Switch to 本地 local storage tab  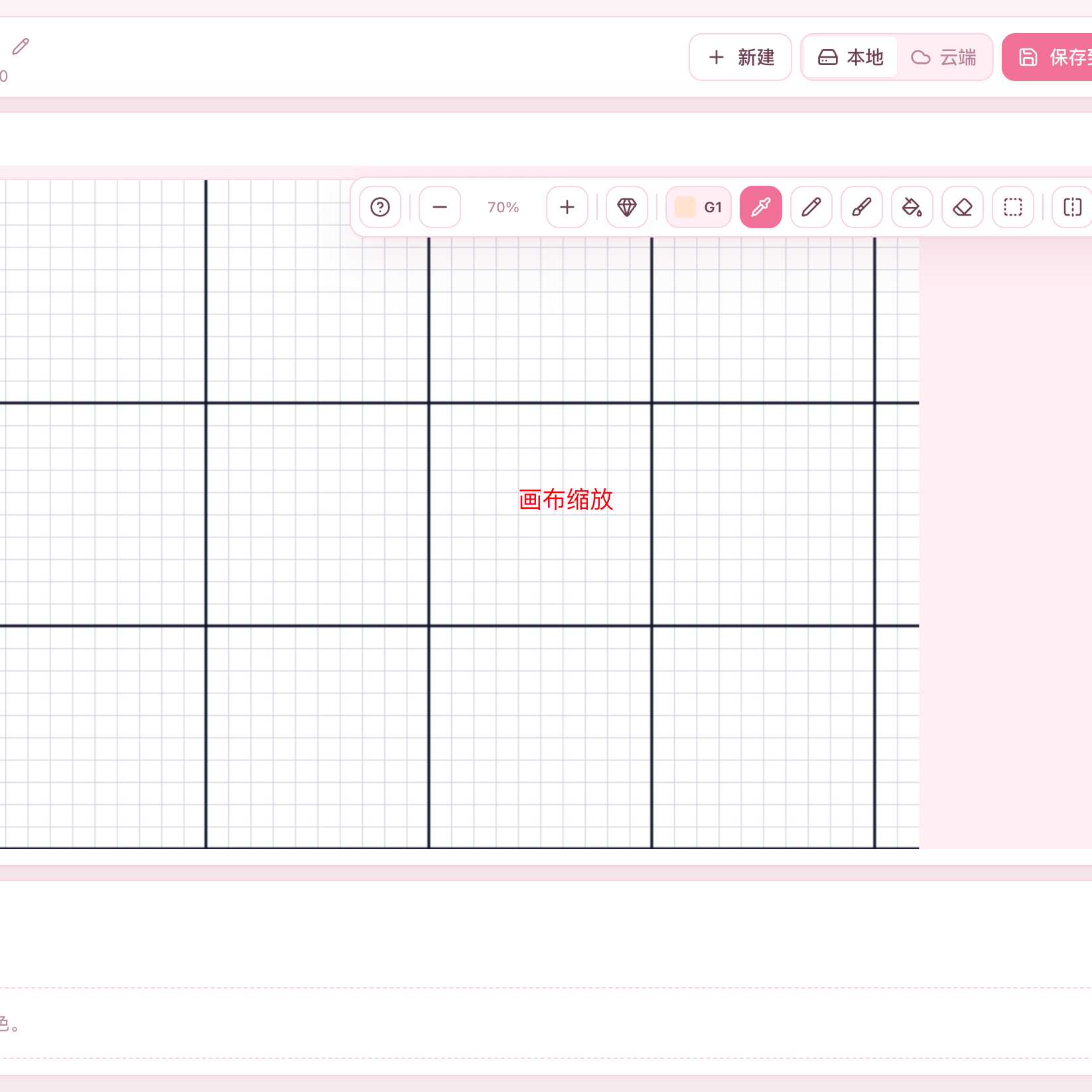click(851, 57)
